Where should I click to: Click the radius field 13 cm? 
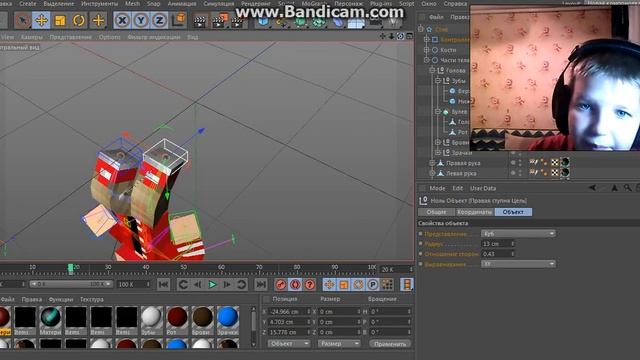point(498,244)
